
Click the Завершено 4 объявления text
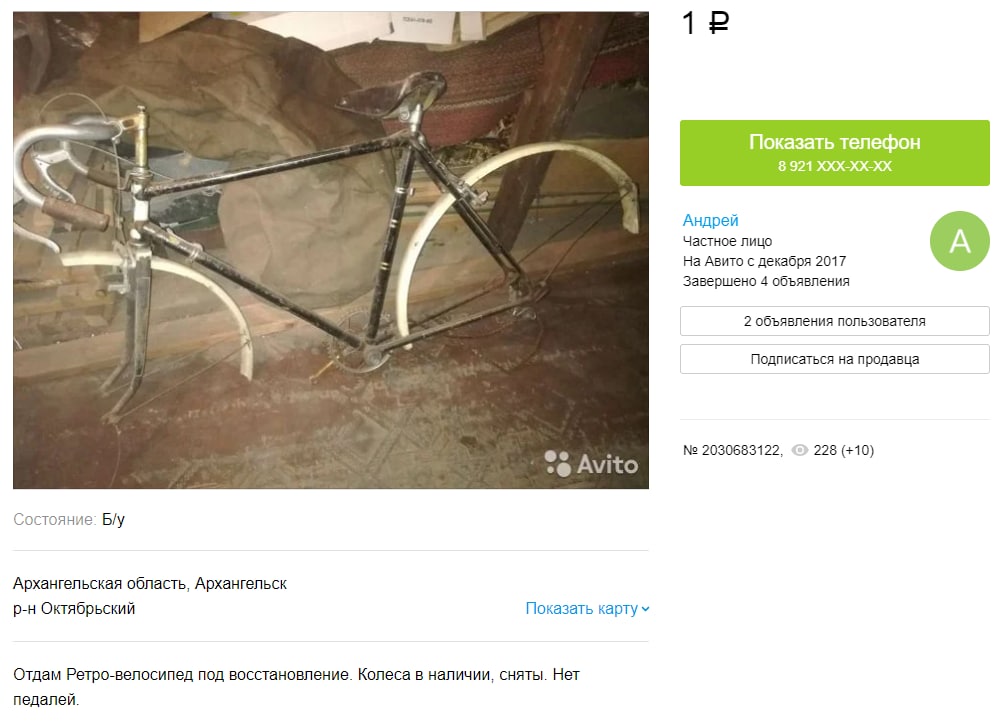[x=766, y=281]
